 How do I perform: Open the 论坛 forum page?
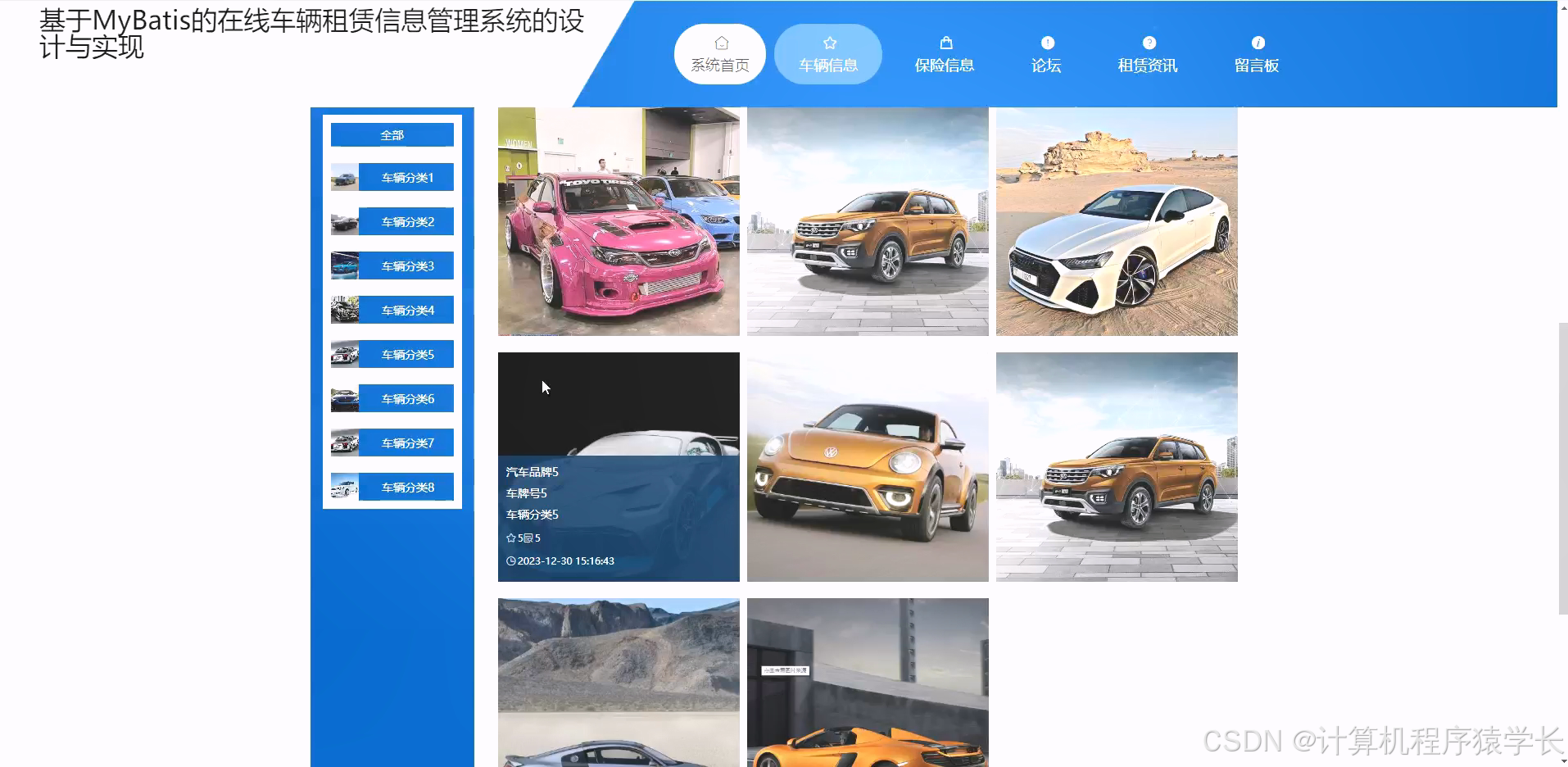[1046, 54]
